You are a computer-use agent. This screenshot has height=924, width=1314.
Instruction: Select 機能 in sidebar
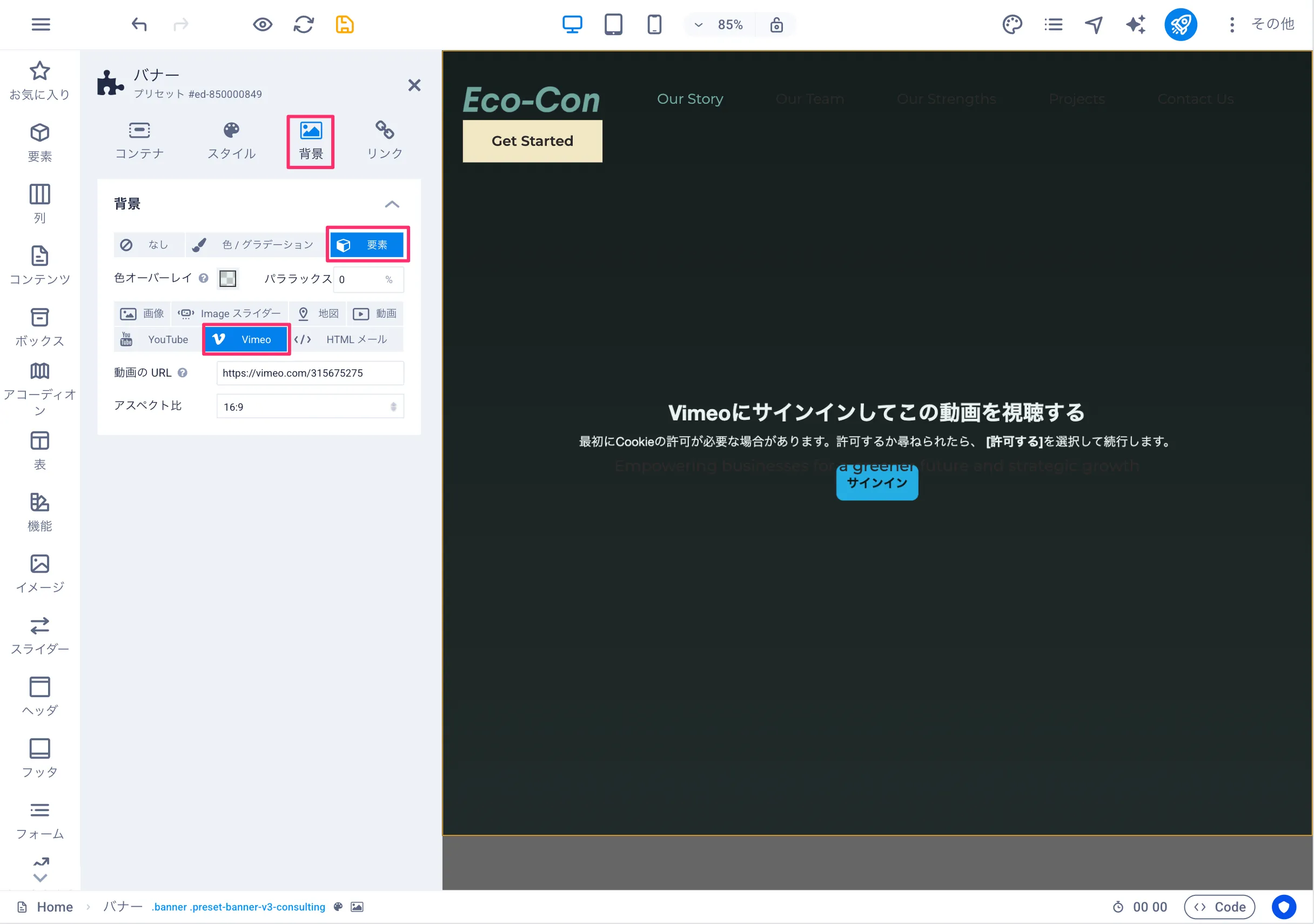[39, 512]
